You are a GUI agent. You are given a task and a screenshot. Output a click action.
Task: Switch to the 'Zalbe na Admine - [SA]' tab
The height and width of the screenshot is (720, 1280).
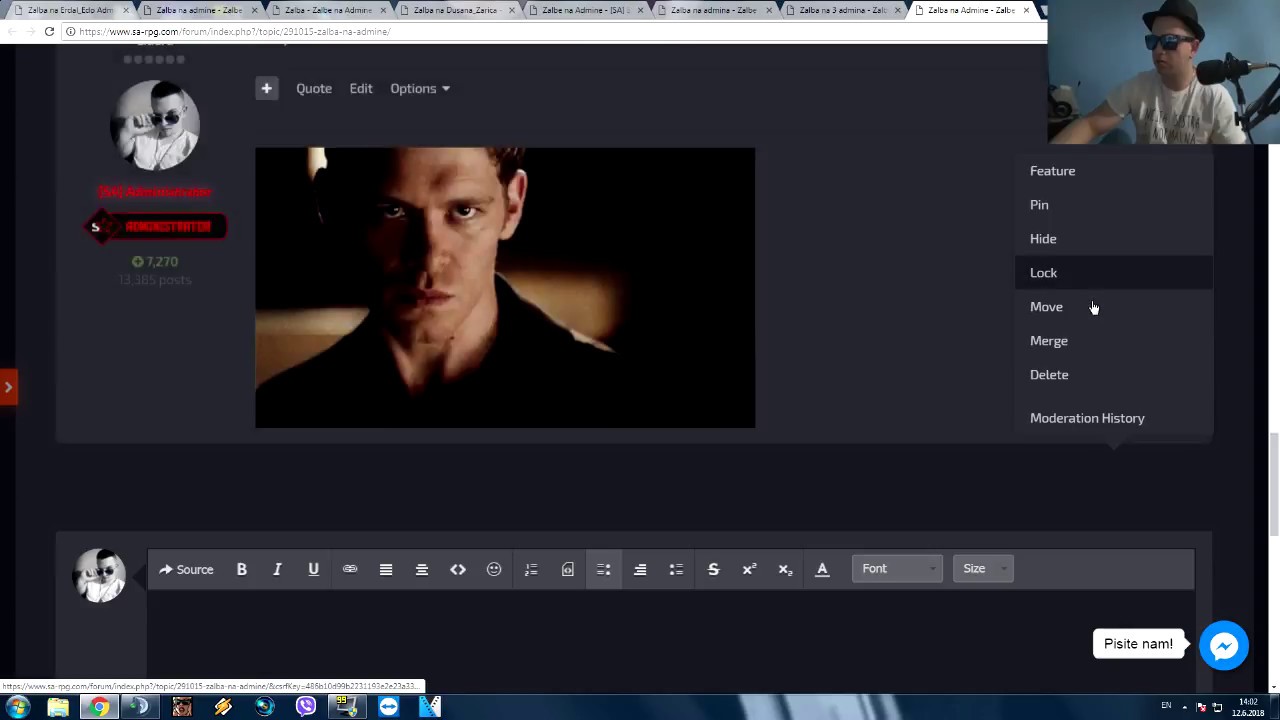click(x=585, y=10)
